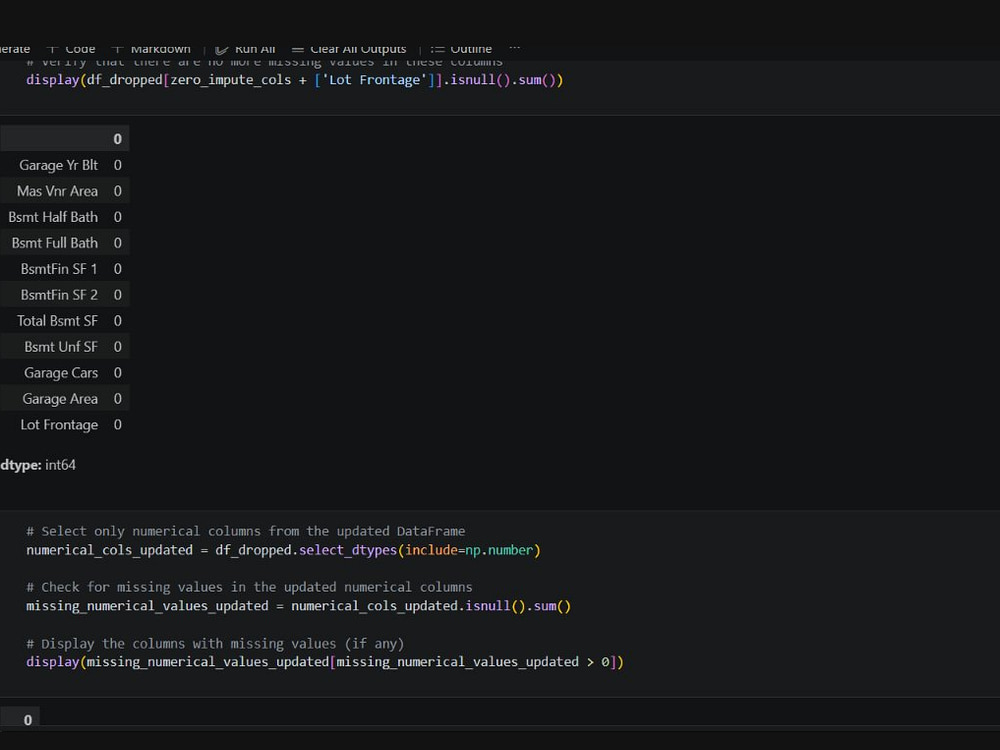The width and height of the screenshot is (1000, 750).
Task: Click the first output table's '0' column header
Action: [x=117, y=139]
